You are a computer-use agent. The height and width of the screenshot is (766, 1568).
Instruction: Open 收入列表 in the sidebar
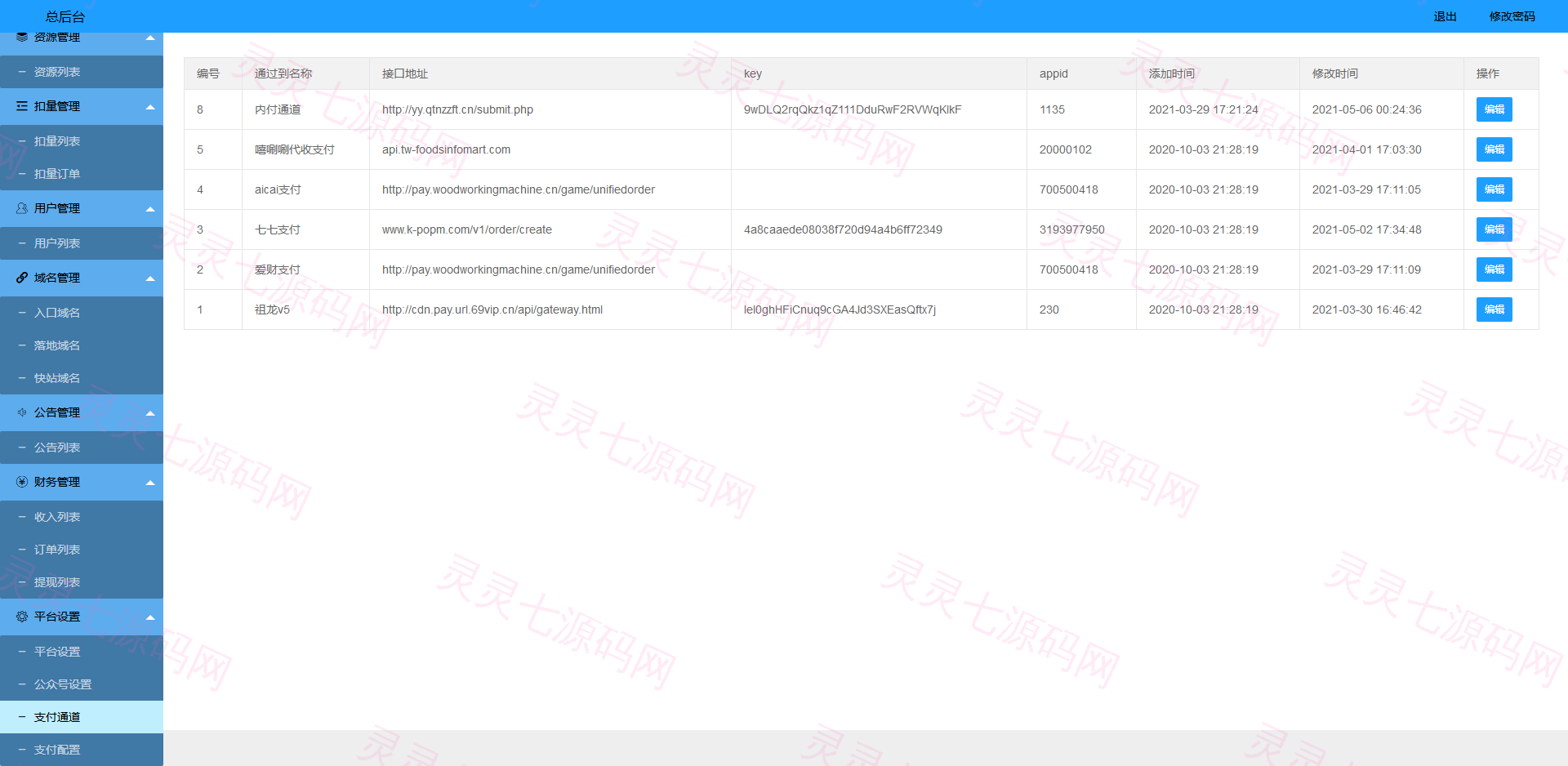[x=82, y=517]
